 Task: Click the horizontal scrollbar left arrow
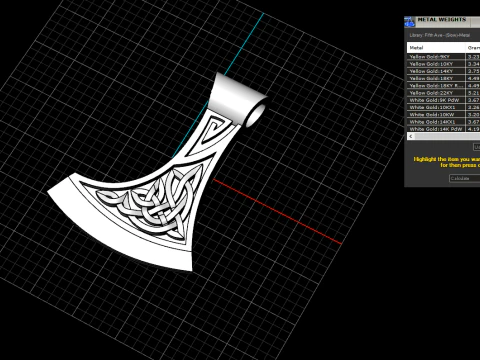[x=411, y=136]
